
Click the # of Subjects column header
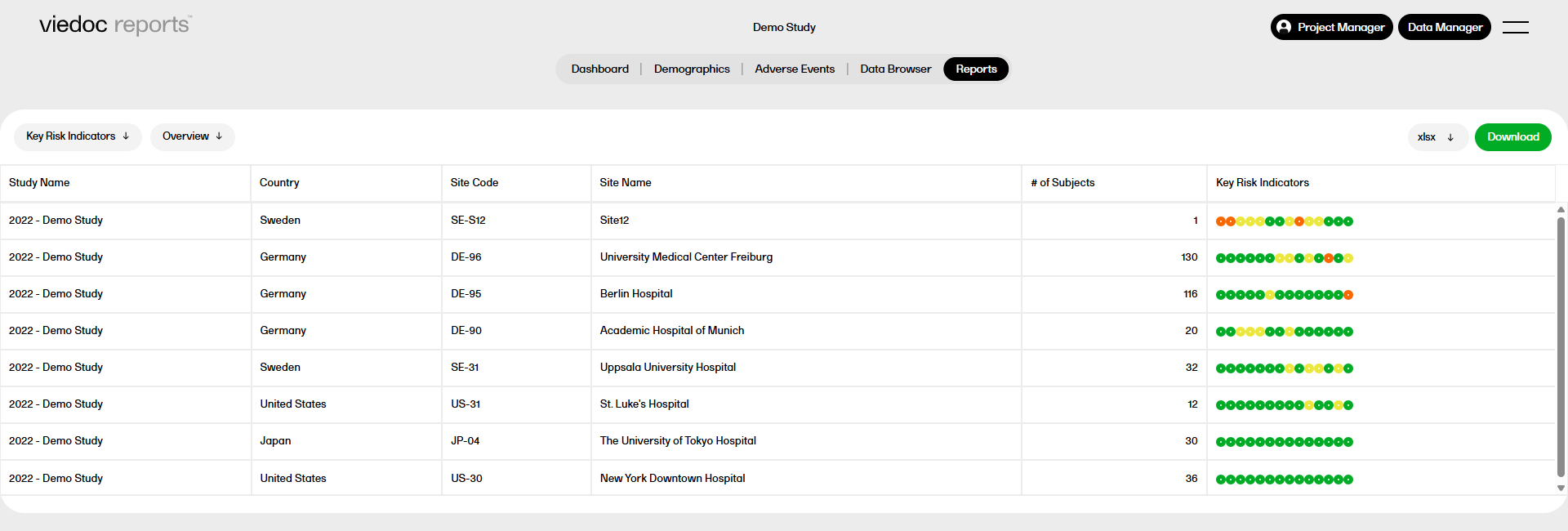[1062, 183]
